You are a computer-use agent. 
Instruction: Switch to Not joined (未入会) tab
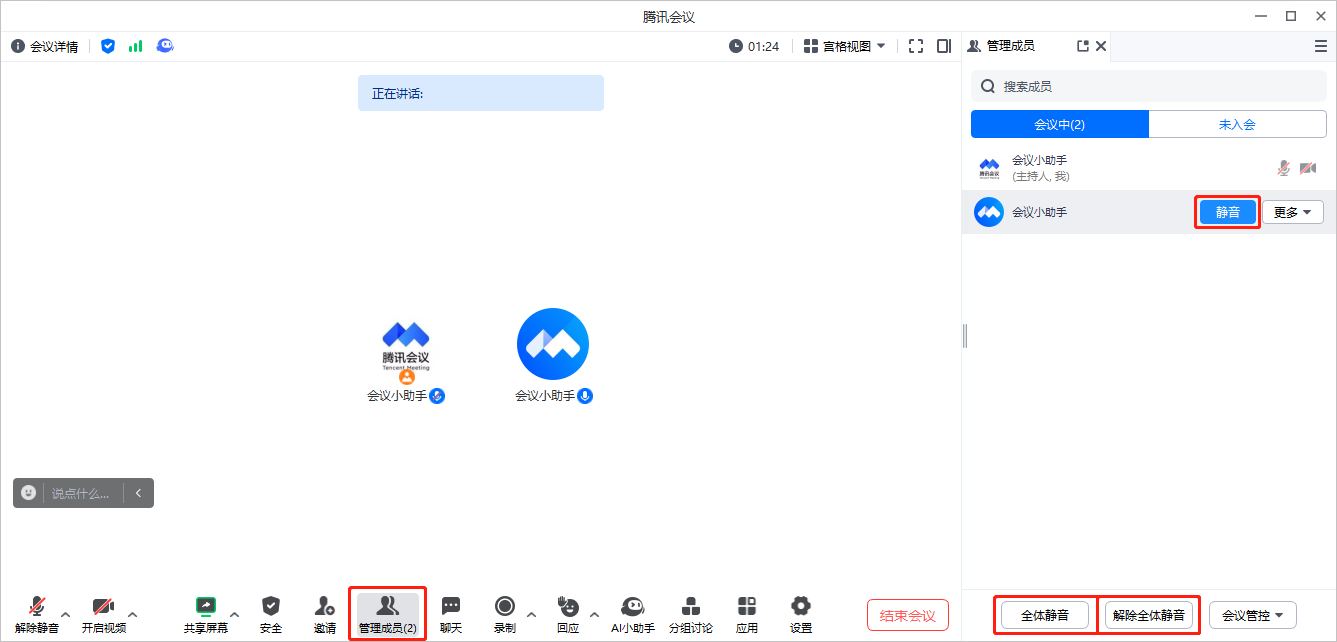click(x=1237, y=124)
